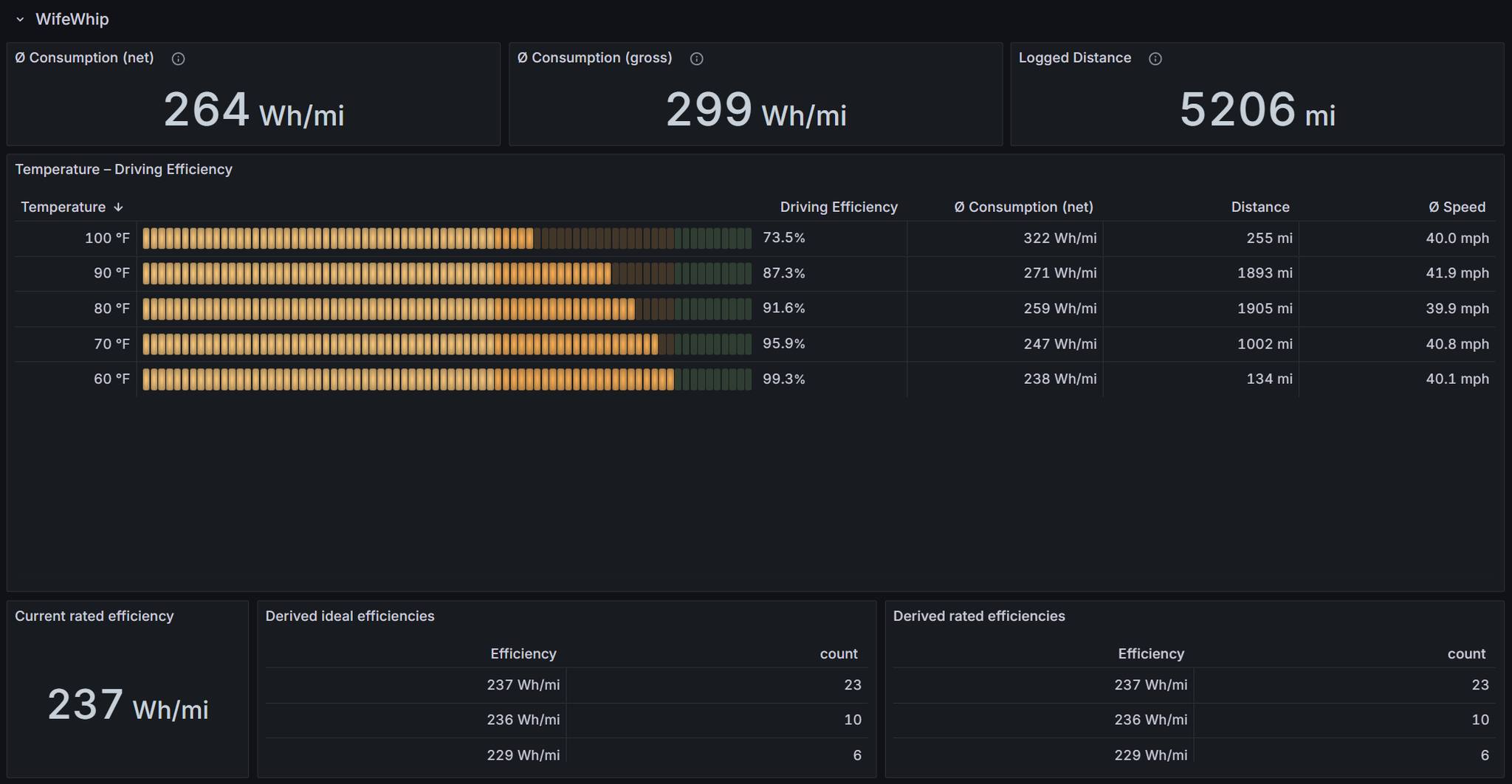Sort Derived ideal efficiencies by Efficiency header

coord(523,654)
